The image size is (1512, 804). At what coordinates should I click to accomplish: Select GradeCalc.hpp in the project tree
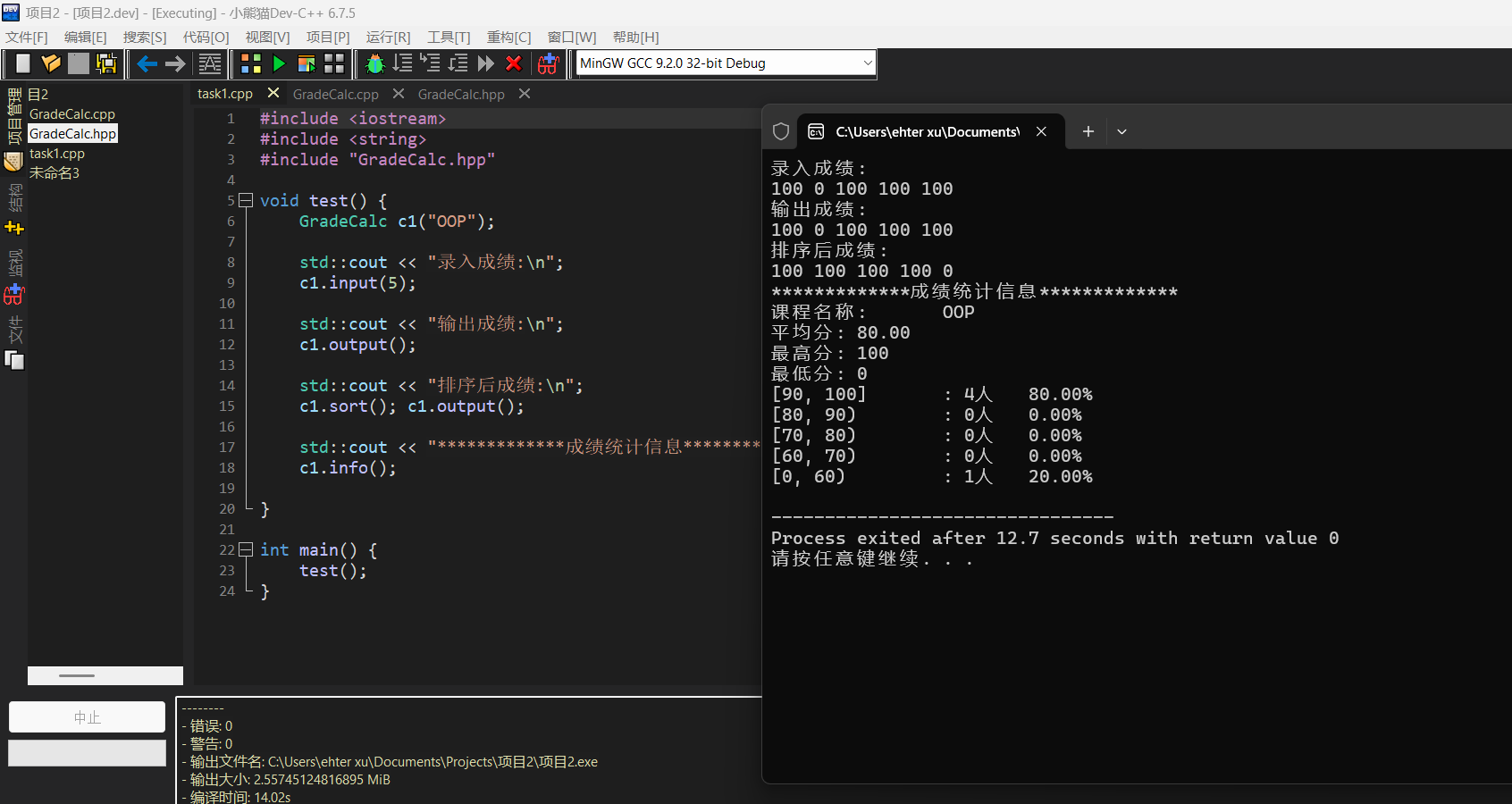click(x=73, y=134)
